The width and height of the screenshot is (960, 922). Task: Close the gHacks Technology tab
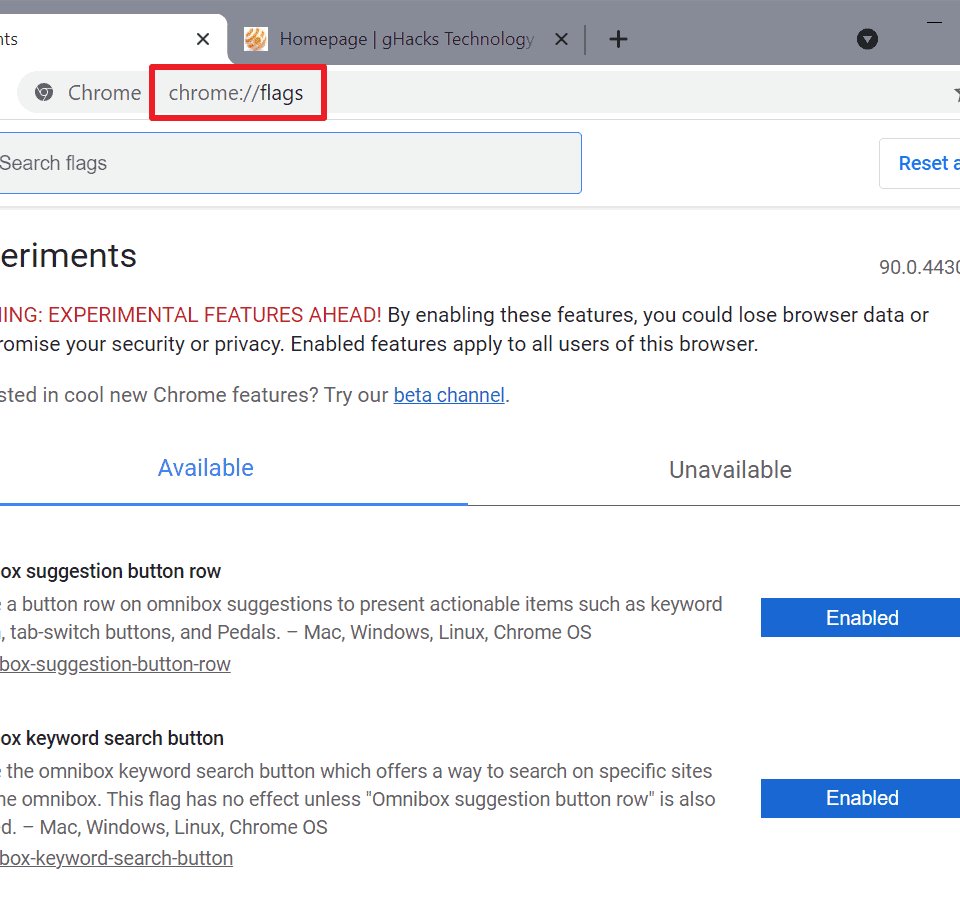tap(561, 39)
